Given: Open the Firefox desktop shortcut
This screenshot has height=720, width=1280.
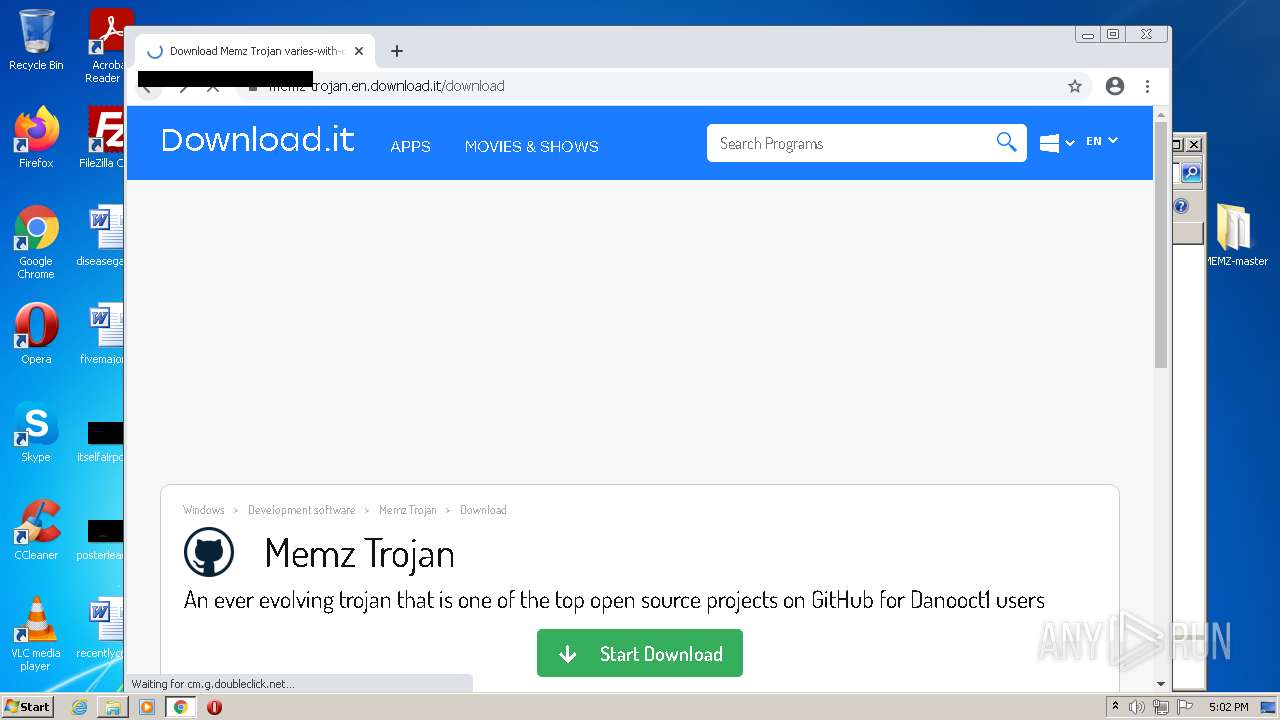Looking at the screenshot, I should 36,138.
